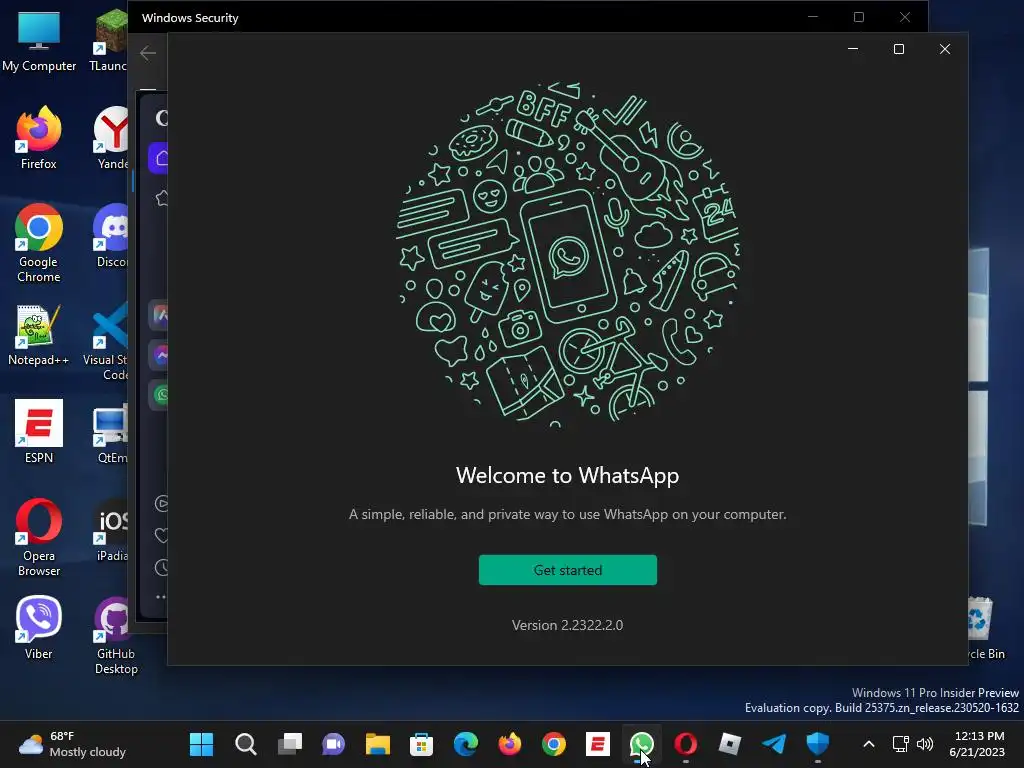Viewport: 1024px width, 768px height.
Task: Click the 'Version 2.2322.2.0' text
Action: (568, 625)
